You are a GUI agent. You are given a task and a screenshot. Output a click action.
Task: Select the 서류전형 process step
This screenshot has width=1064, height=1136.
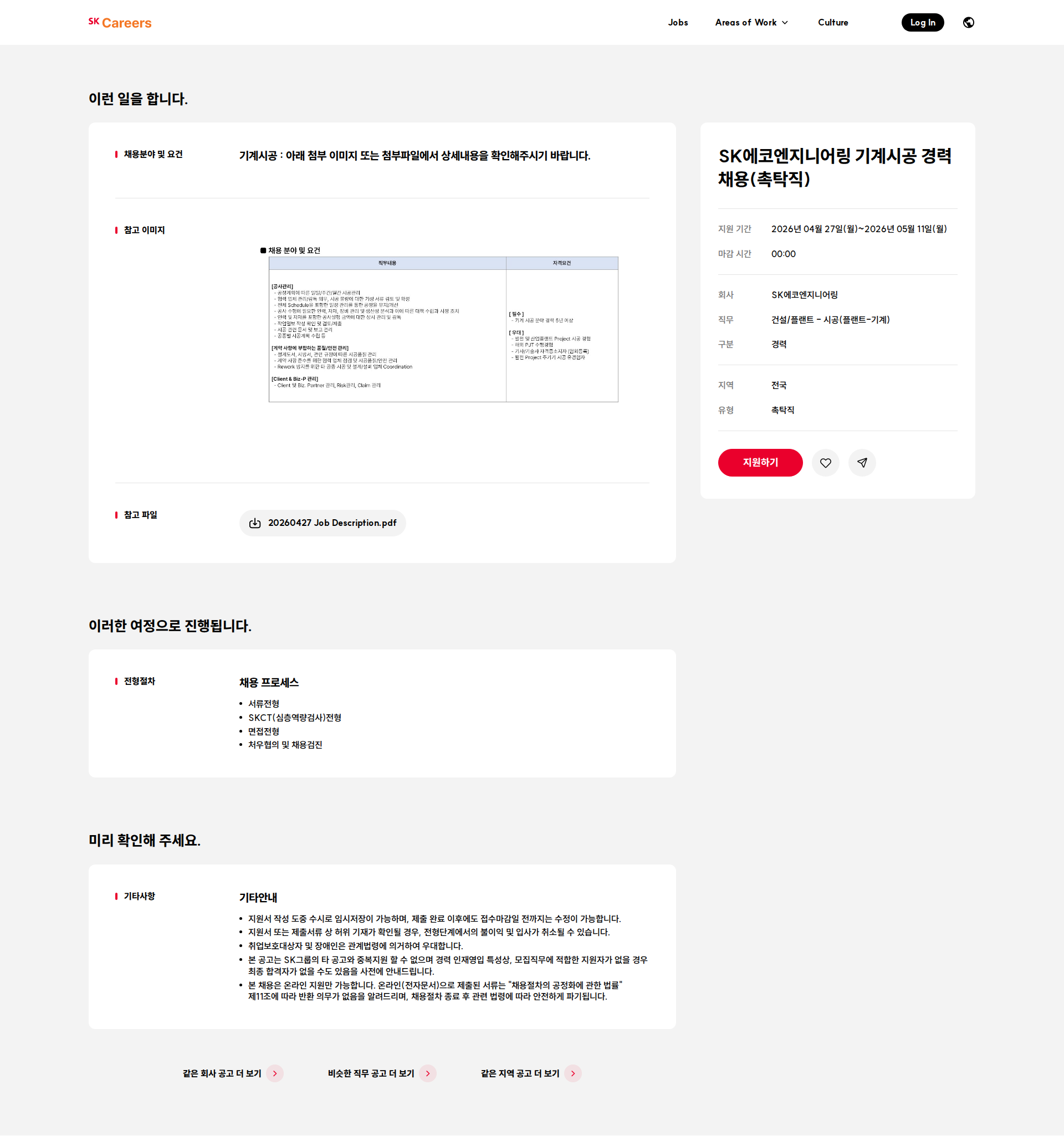coord(263,703)
